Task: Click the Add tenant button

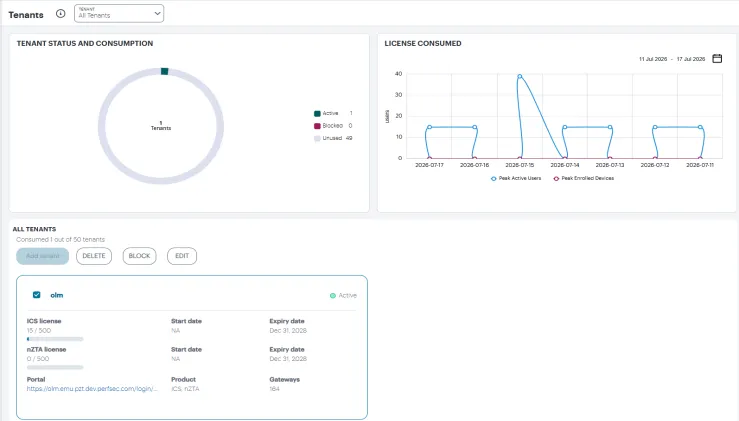Action: tap(42, 256)
